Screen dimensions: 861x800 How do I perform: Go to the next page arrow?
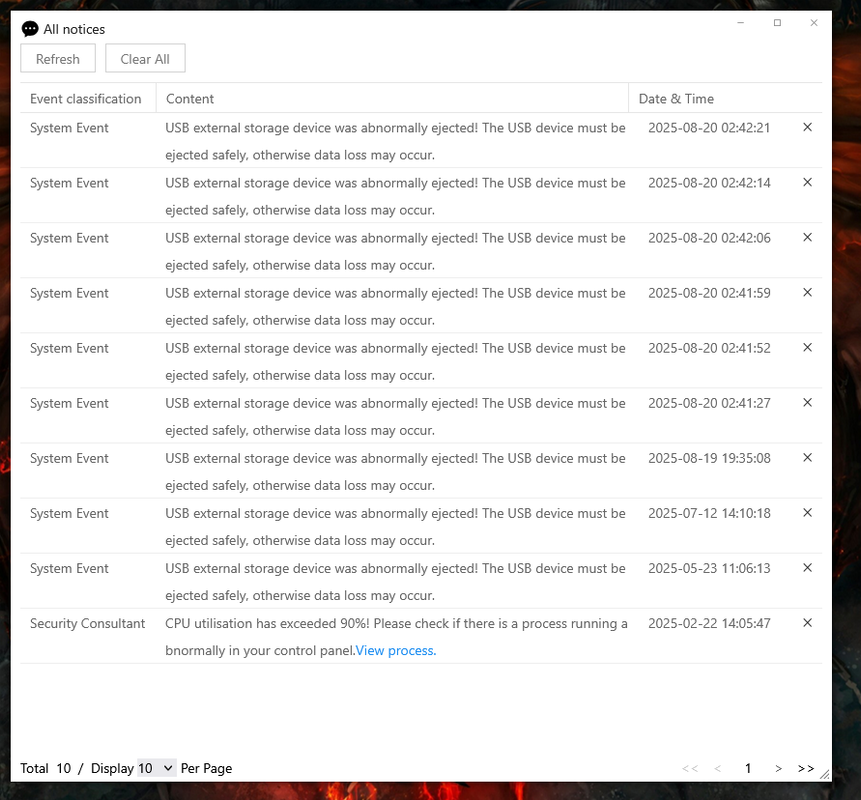pyautogui.click(x=778, y=768)
